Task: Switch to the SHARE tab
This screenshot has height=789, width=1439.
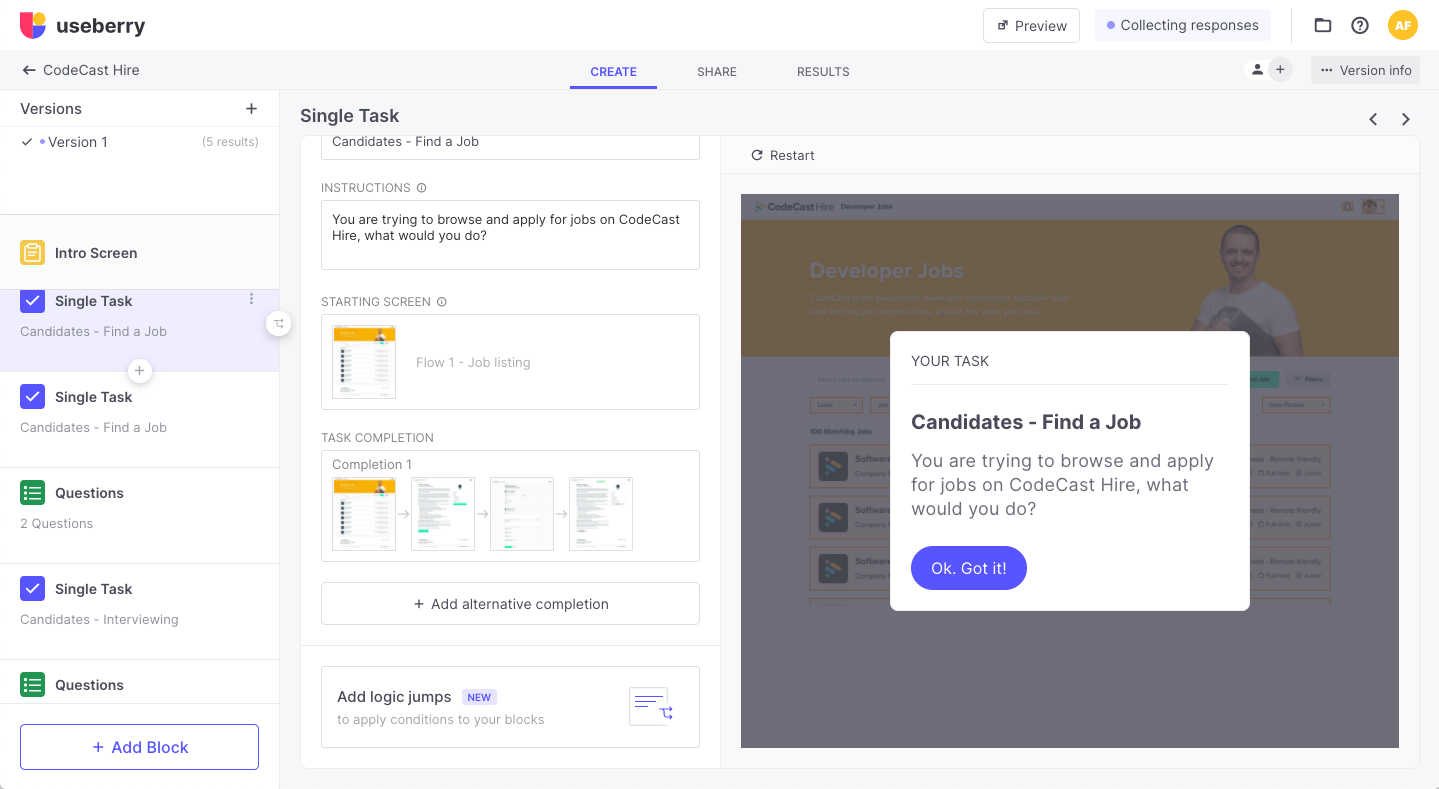Action: pyautogui.click(x=717, y=72)
